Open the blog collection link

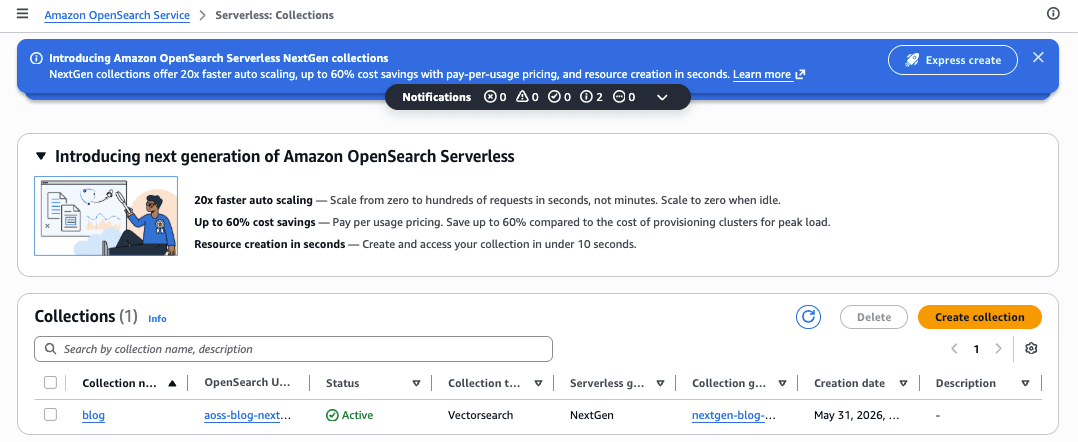94,415
